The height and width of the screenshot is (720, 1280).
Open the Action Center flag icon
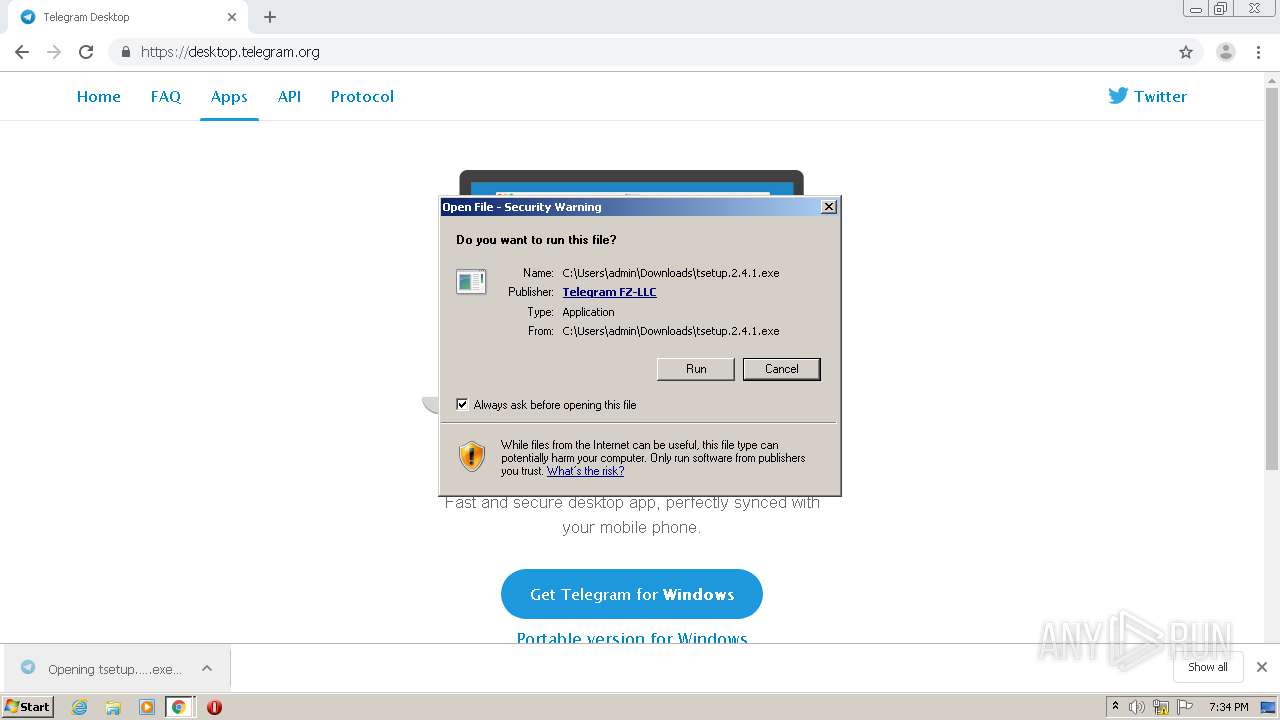click(1185, 707)
